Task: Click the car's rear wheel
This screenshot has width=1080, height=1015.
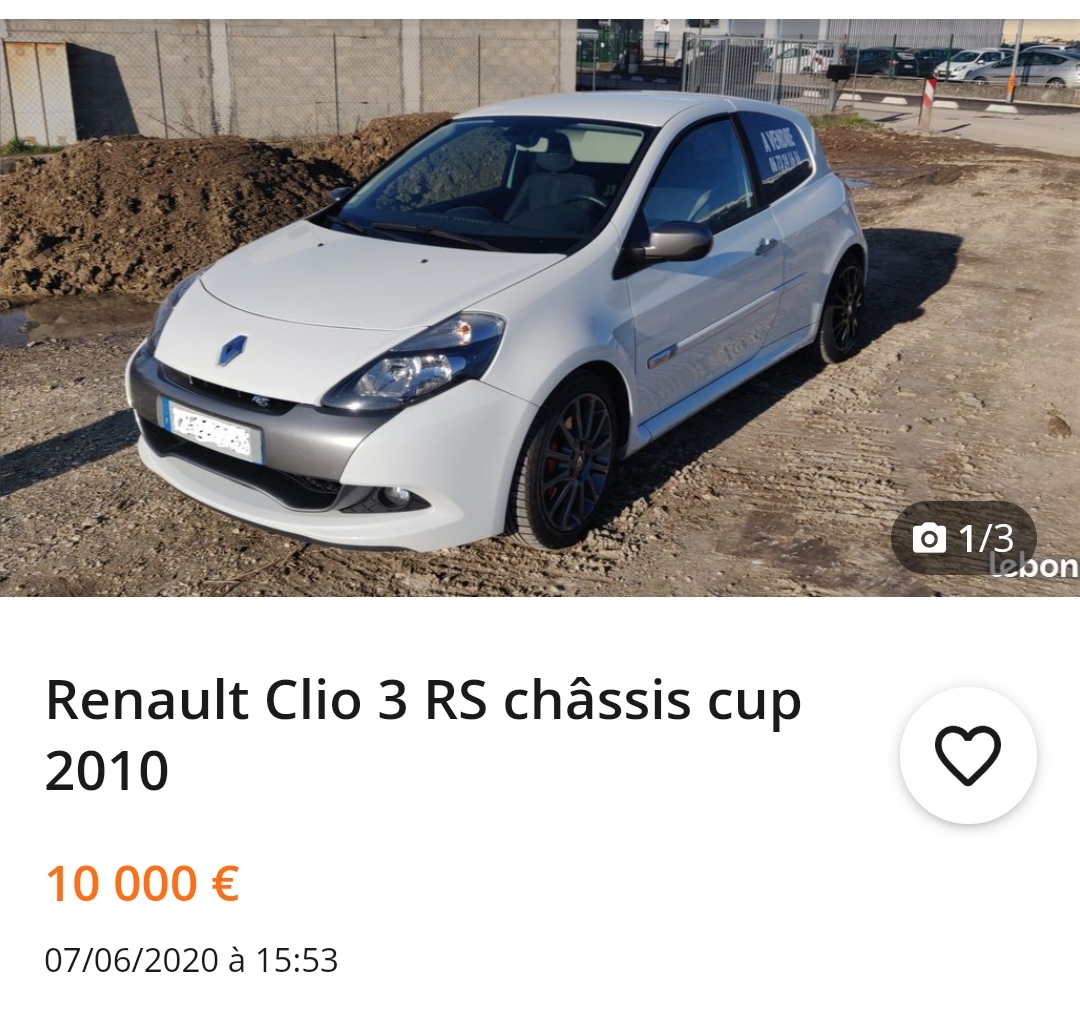Action: [x=842, y=307]
